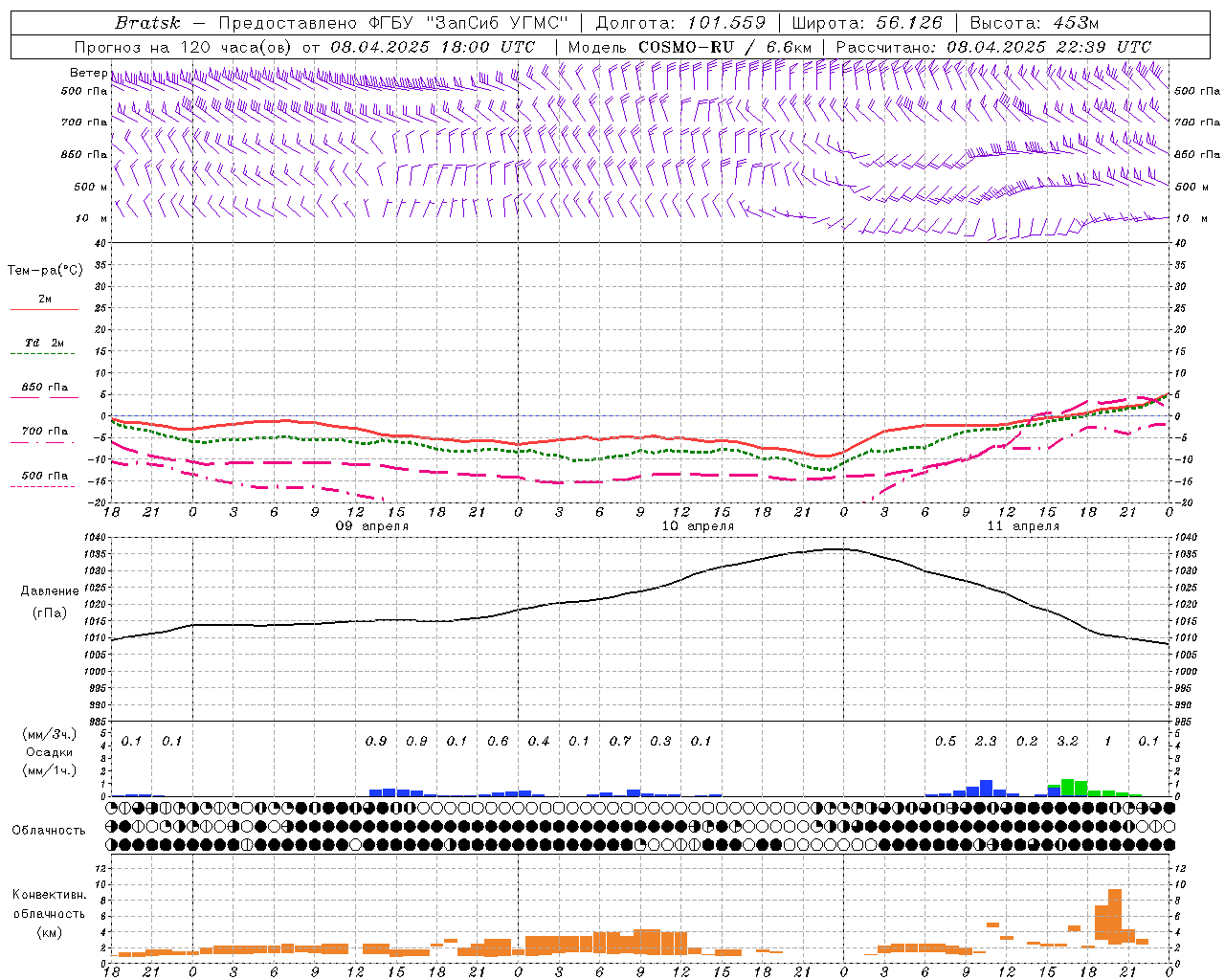Click the 'Облачность' cloud cover label

[x=49, y=831]
